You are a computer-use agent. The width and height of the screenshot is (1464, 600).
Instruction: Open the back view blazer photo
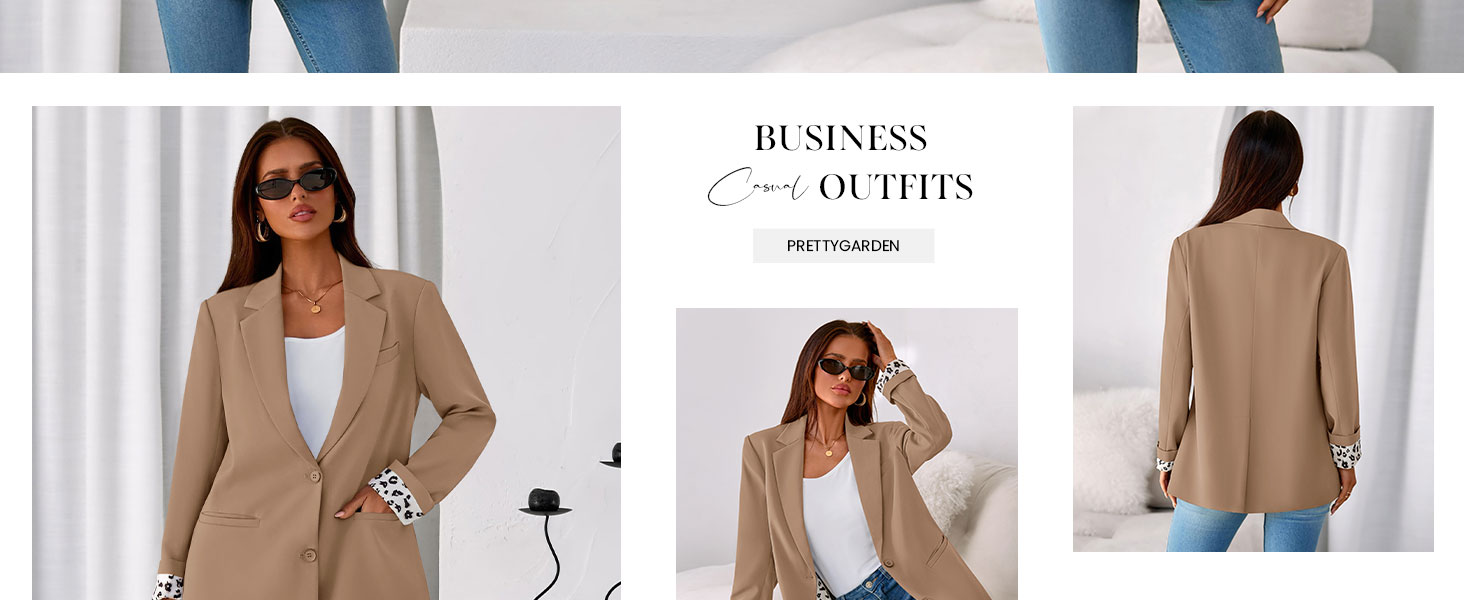1253,329
